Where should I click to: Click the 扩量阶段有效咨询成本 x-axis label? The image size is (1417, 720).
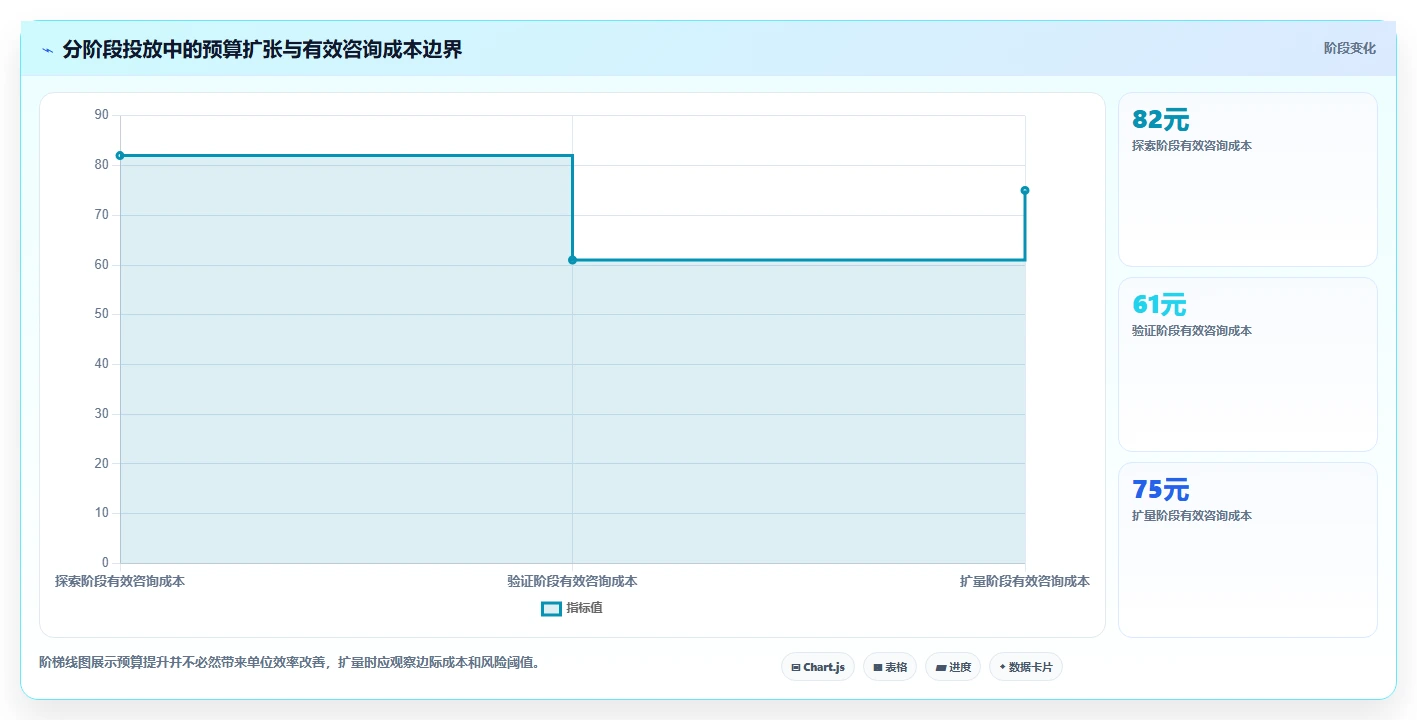click(1025, 581)
